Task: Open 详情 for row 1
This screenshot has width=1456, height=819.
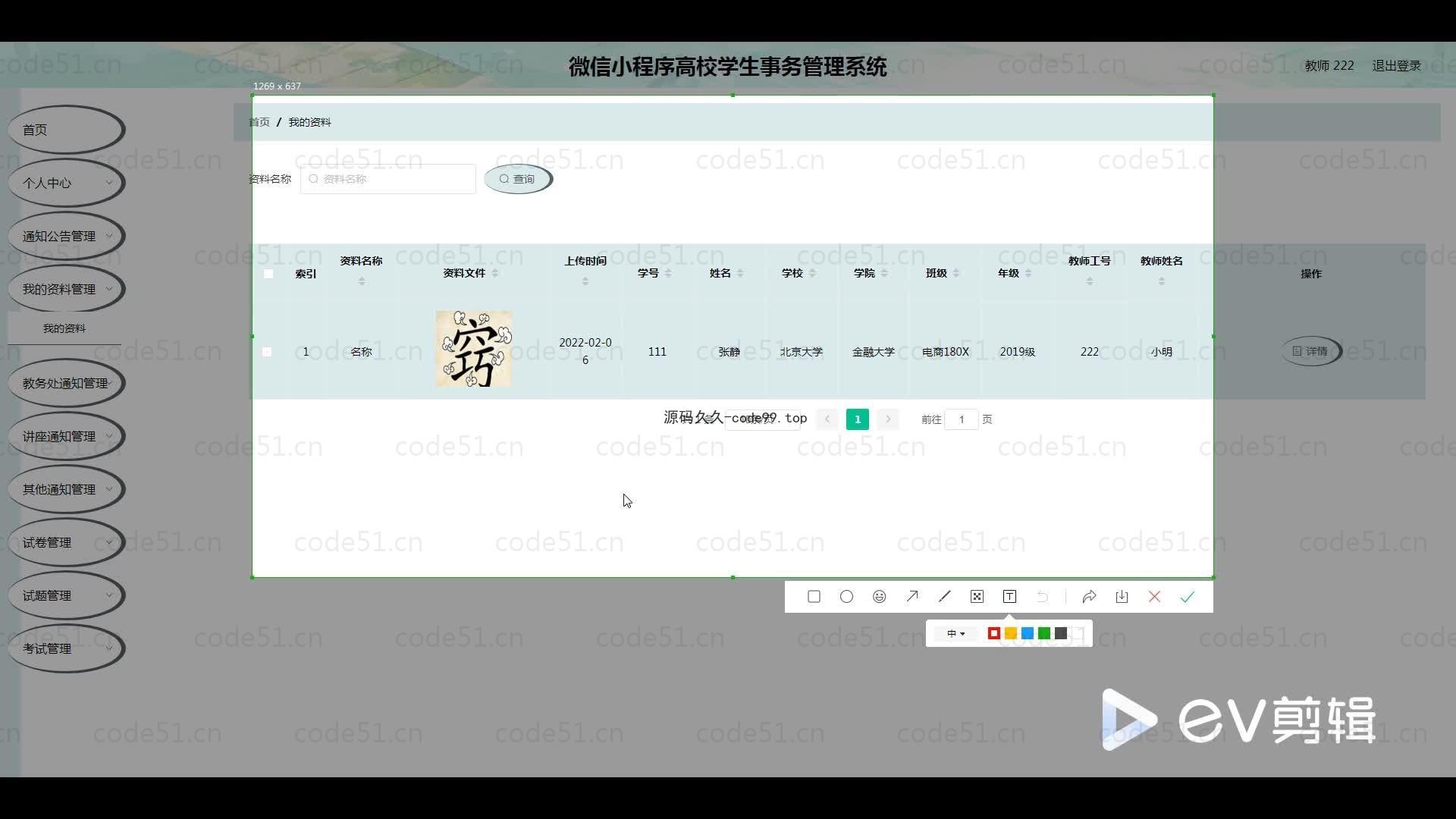Action: click(1311, 351)
